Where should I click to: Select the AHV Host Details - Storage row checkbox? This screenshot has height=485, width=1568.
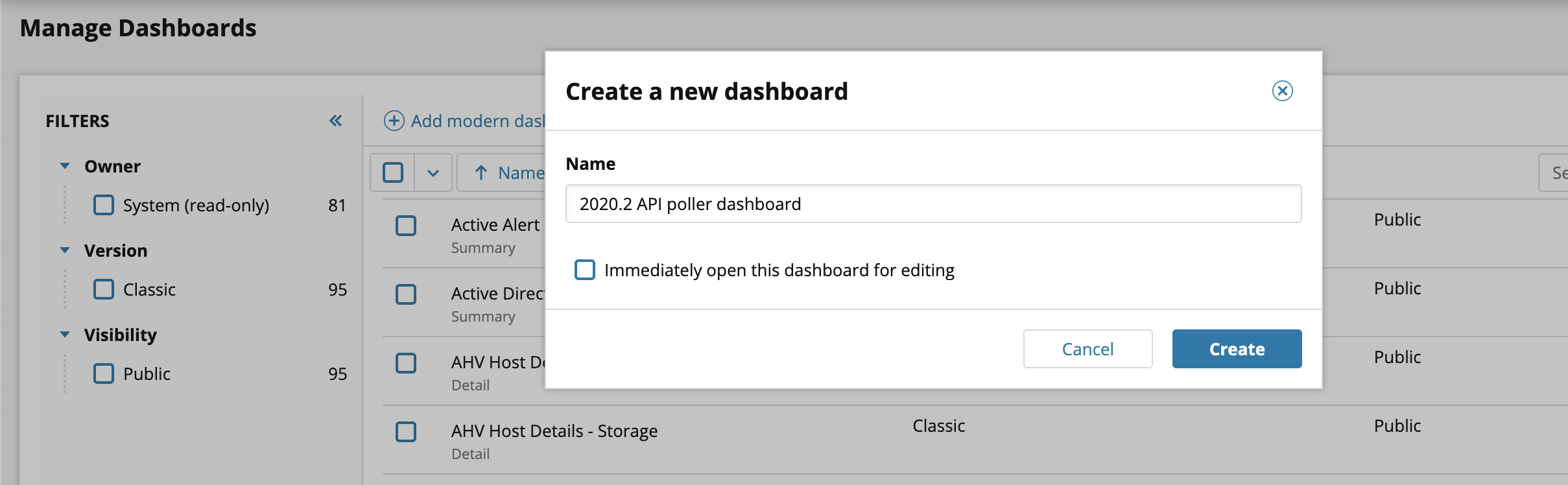pos(406,432)
